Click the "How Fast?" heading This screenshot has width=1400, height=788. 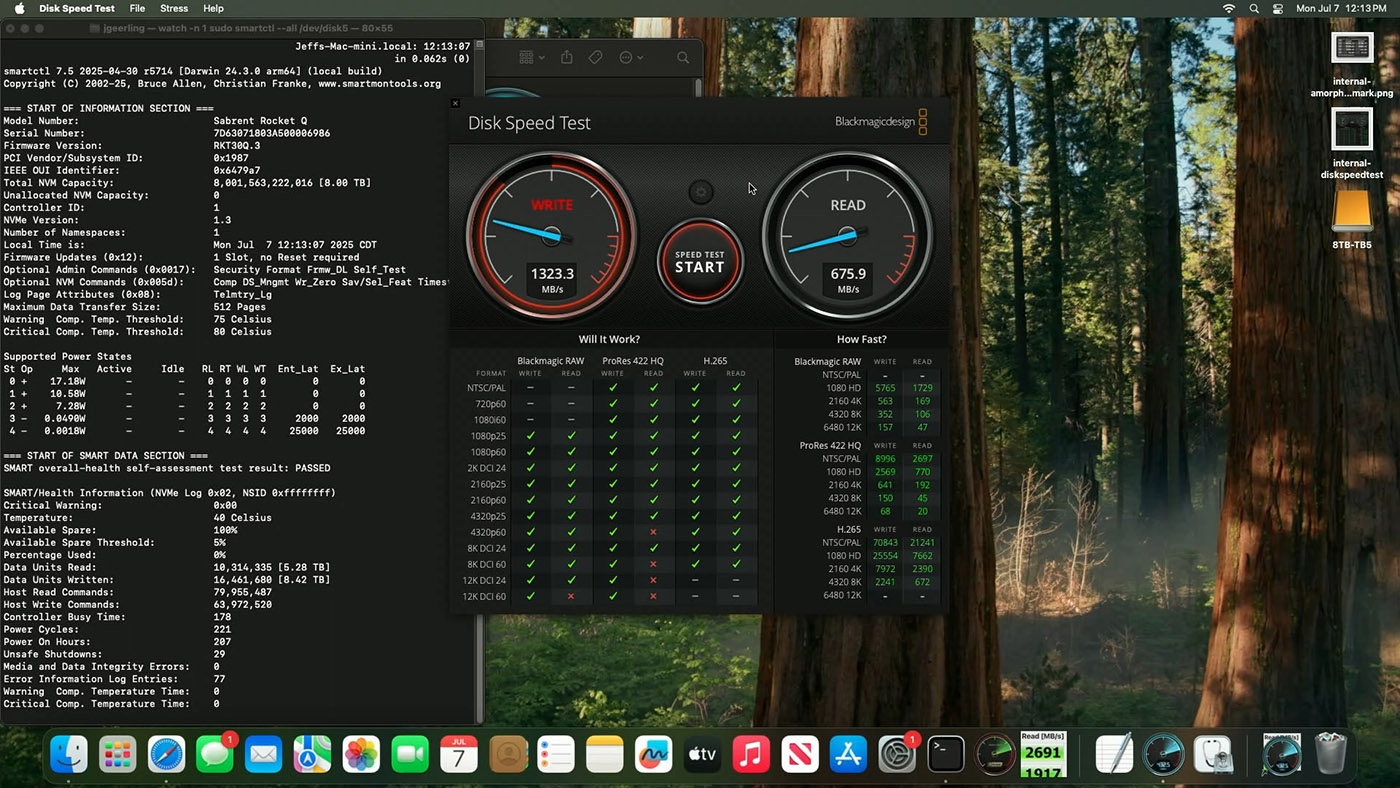[x=861, y=339]
